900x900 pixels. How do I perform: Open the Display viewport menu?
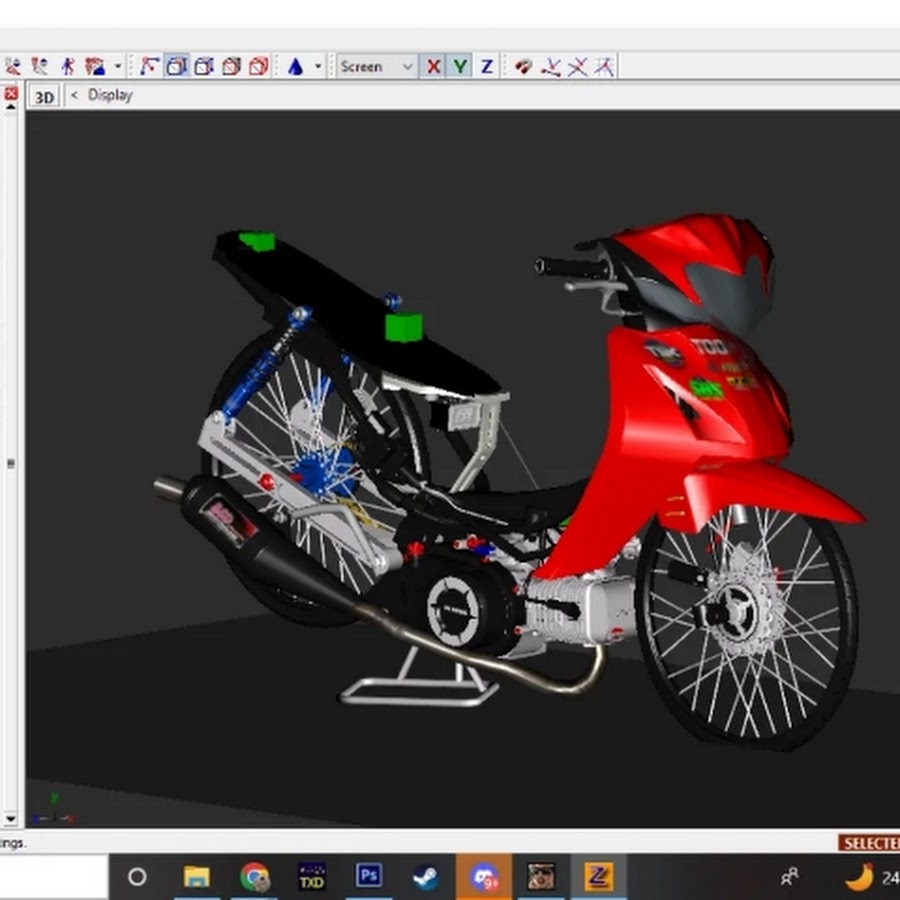coord(109,95)
